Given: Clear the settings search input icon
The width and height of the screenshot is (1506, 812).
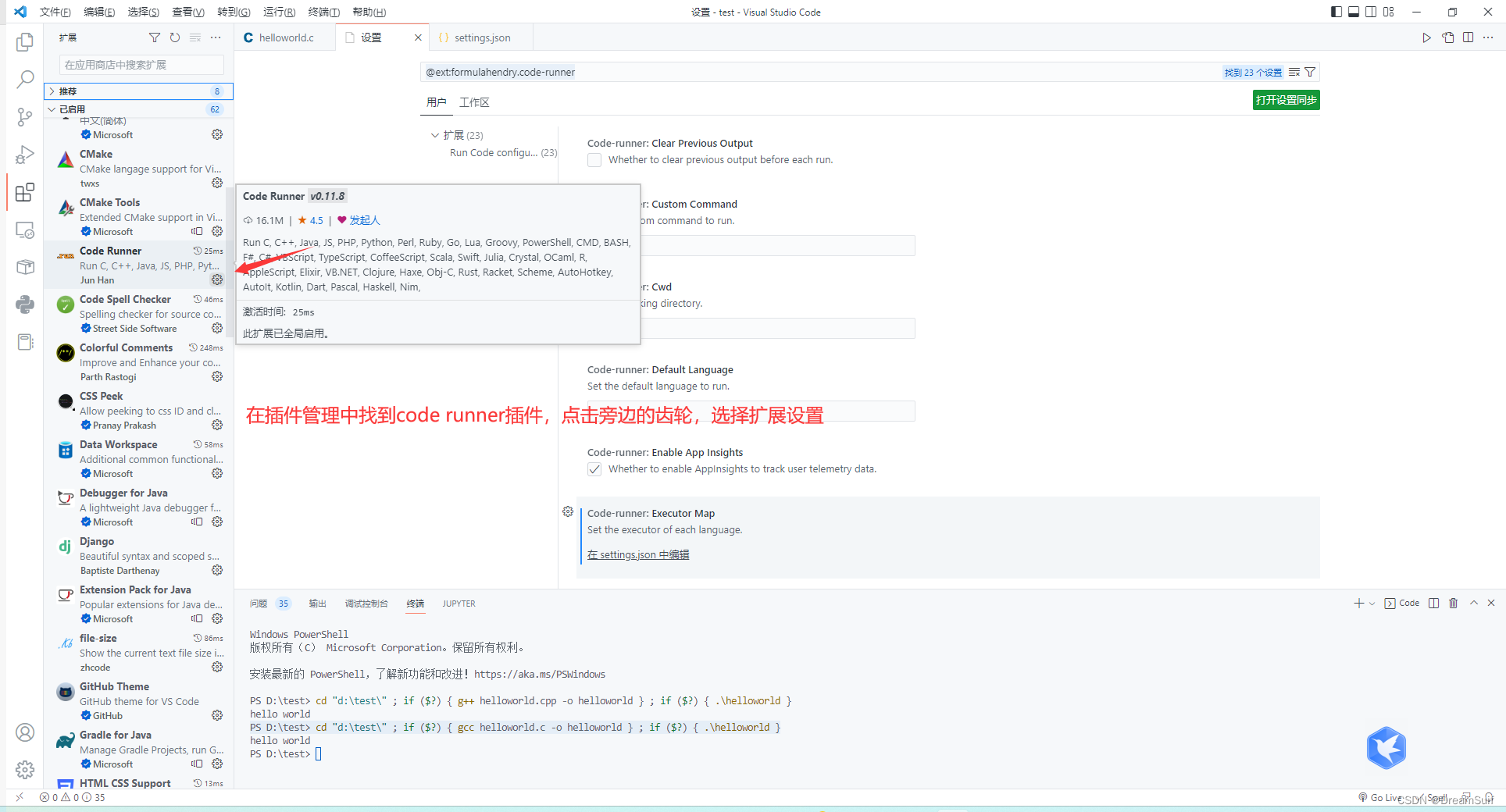Looking at the screenshot, I should point(1294,72).
